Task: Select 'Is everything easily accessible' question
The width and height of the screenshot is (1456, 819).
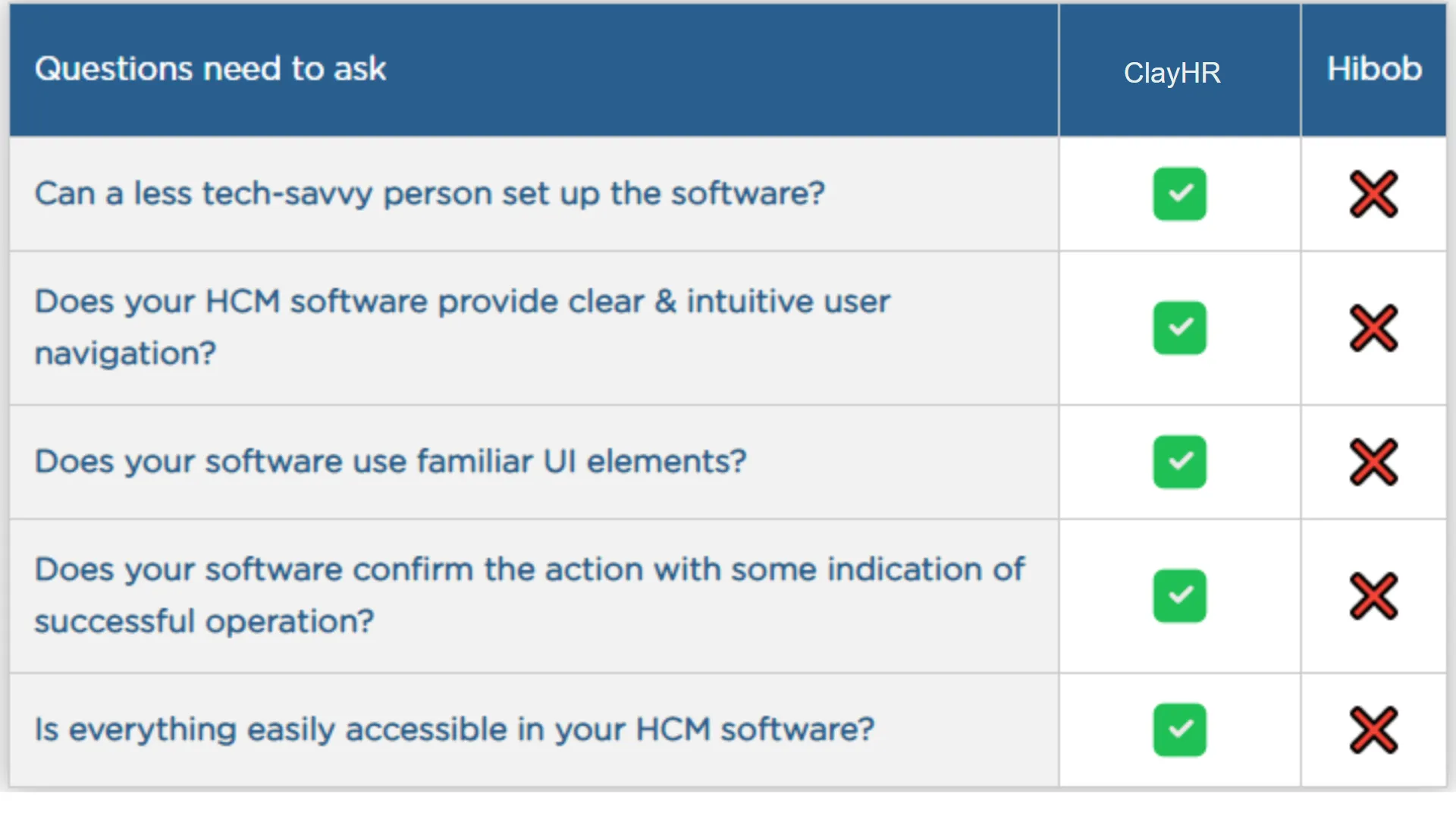Action: (x=454, y=730)
